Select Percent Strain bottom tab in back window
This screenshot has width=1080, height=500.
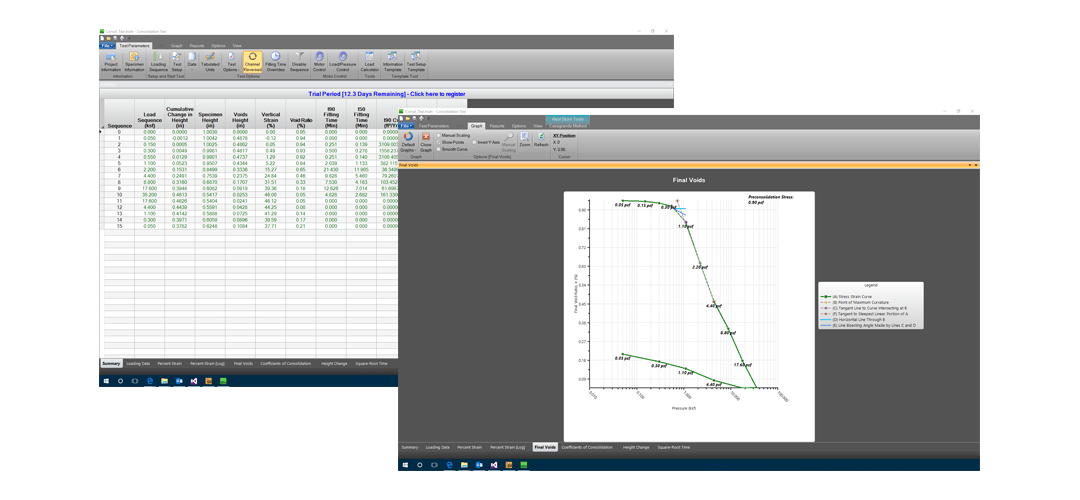[x=169, y=363]
